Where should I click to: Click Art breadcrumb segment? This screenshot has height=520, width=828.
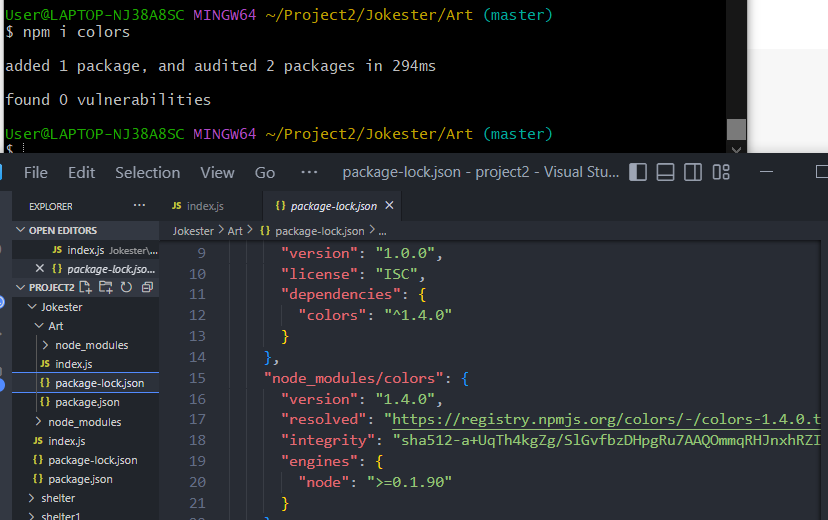coord(235,231)
